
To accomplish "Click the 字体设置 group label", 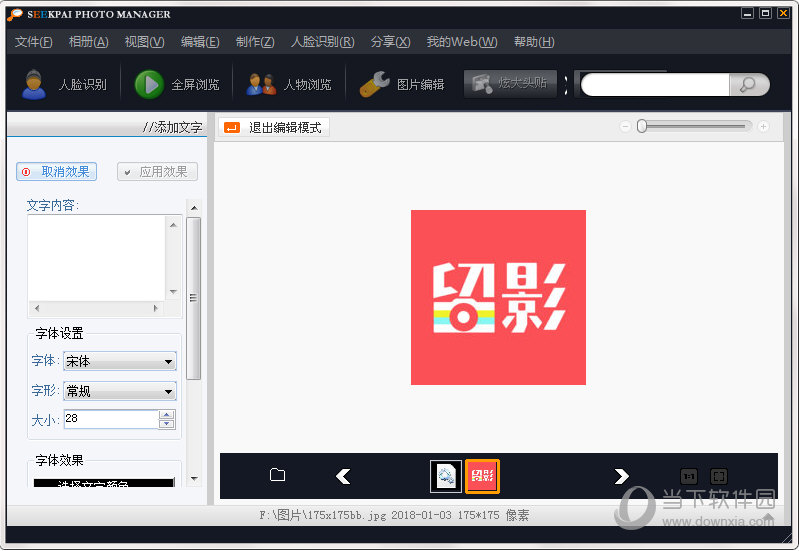I will (60, 333).
